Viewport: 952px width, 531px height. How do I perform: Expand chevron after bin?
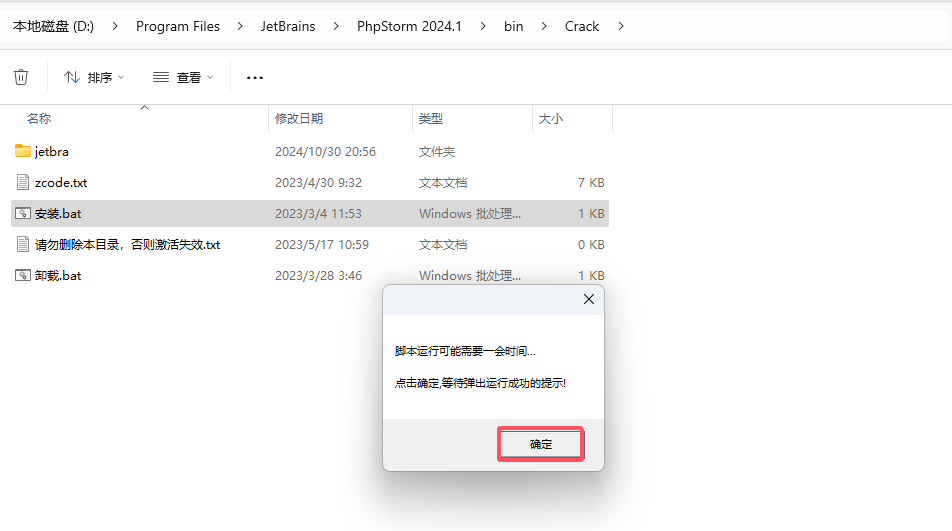543,26
